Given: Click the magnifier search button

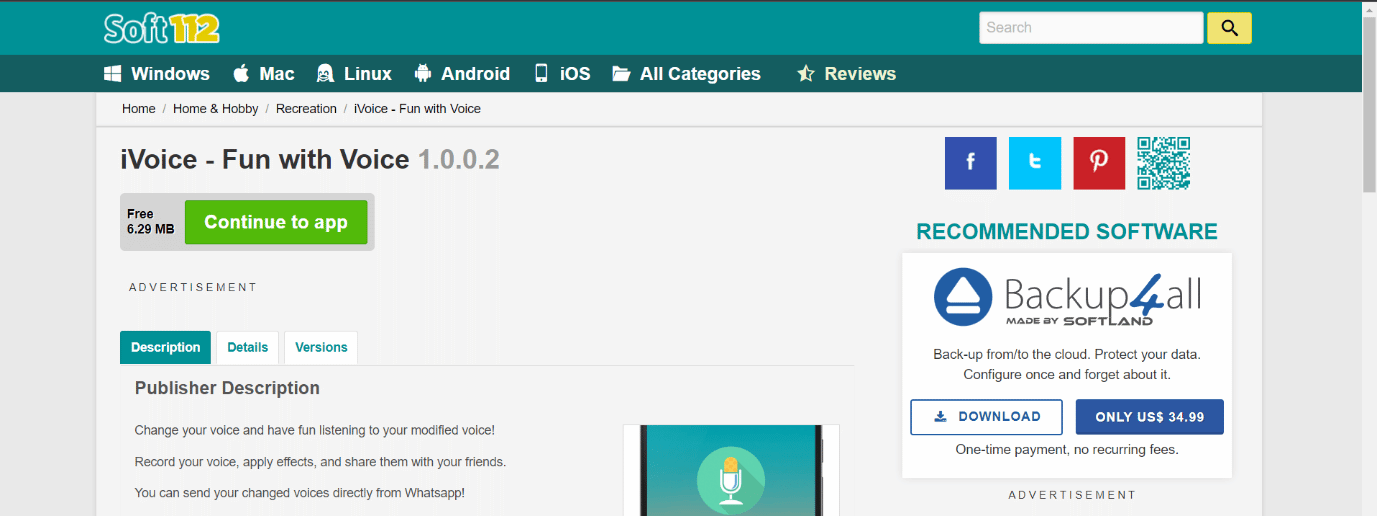Looking at the screenshot, I should coord(1229,28).
